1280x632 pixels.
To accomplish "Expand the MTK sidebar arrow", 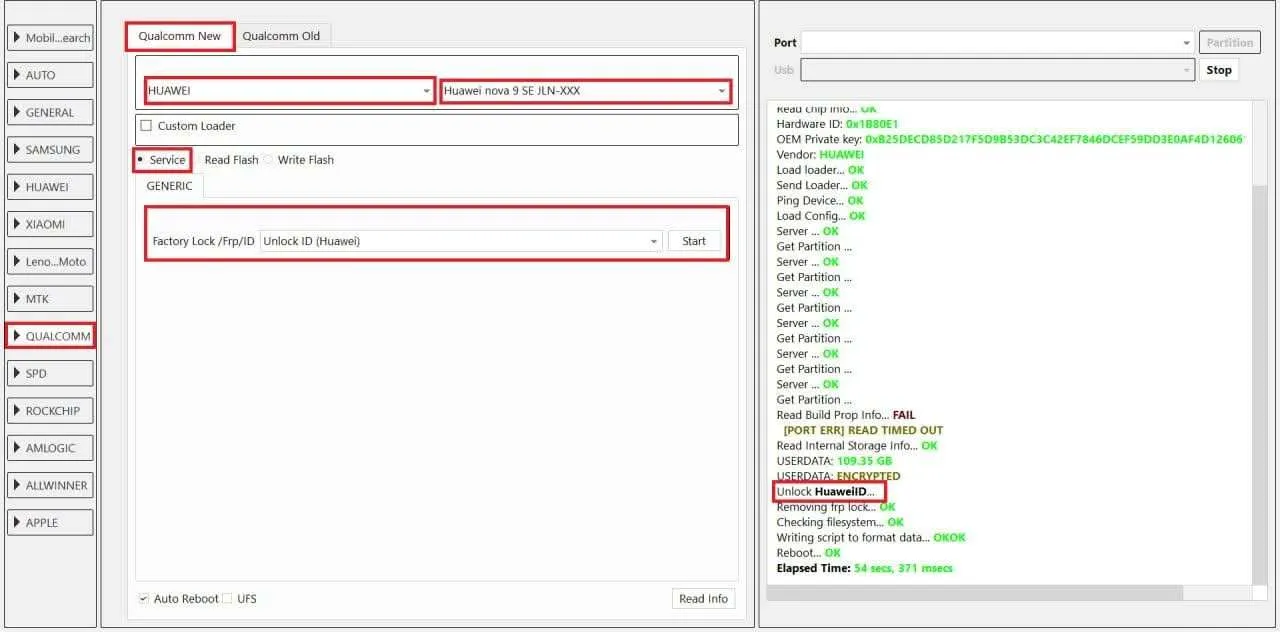I will pyautogui.click(x=17, y=299).
